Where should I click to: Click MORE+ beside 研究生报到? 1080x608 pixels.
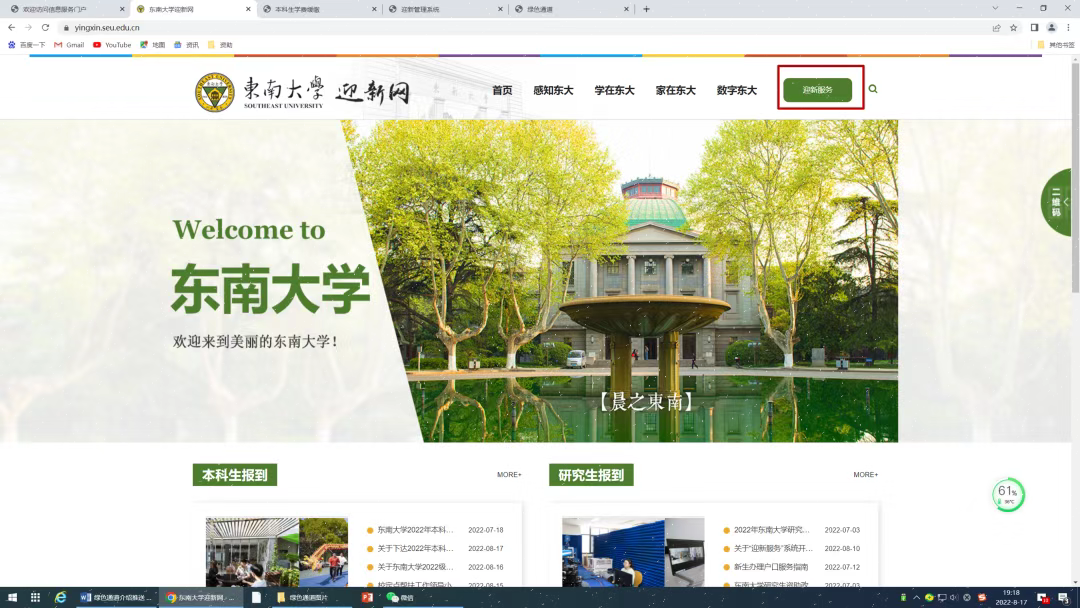865,474
